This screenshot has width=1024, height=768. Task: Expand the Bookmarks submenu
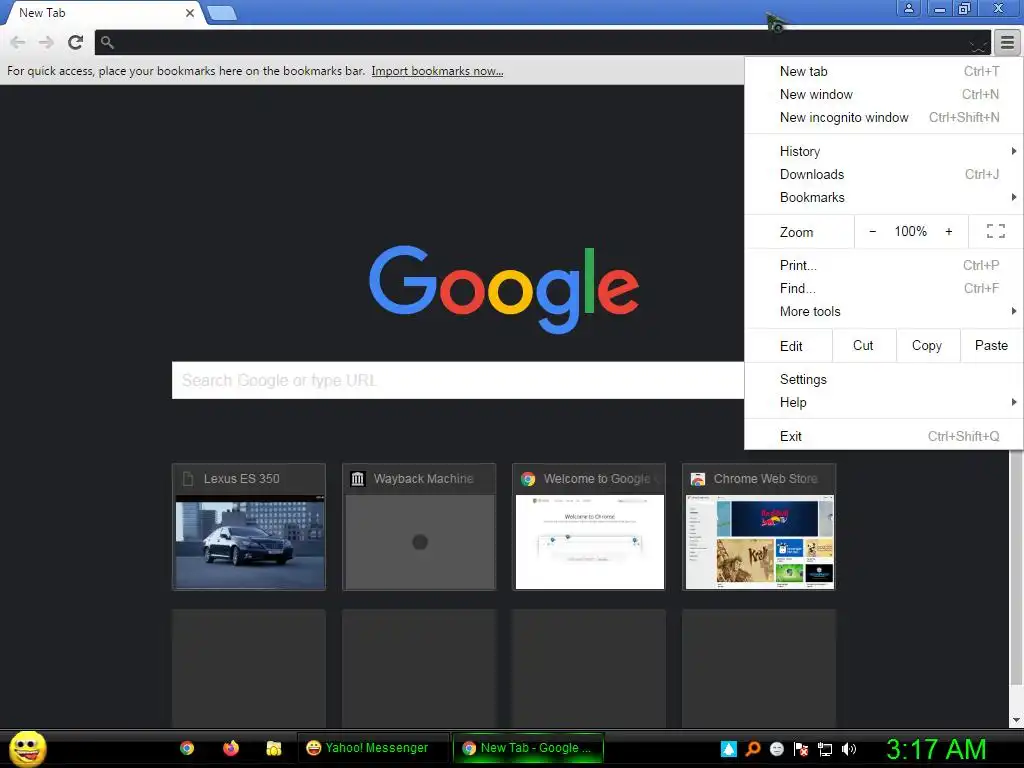(884, 197)
